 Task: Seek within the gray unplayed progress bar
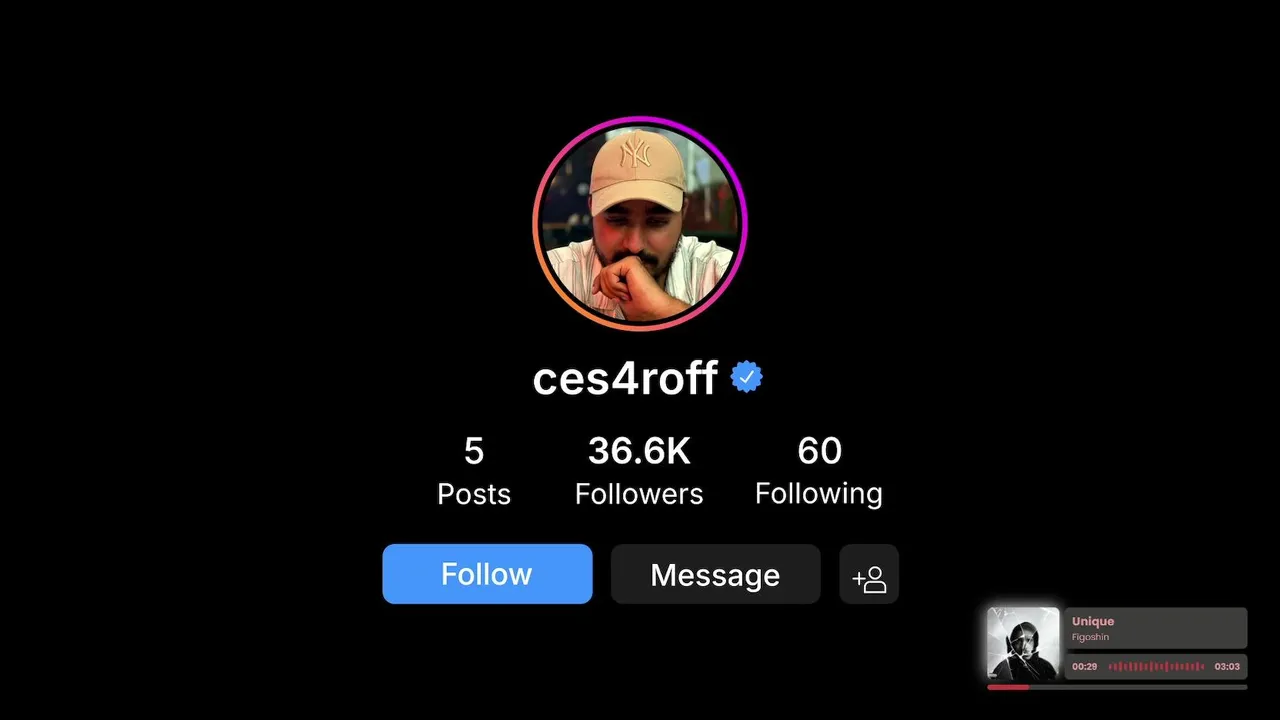click(x=1138, y=687)
